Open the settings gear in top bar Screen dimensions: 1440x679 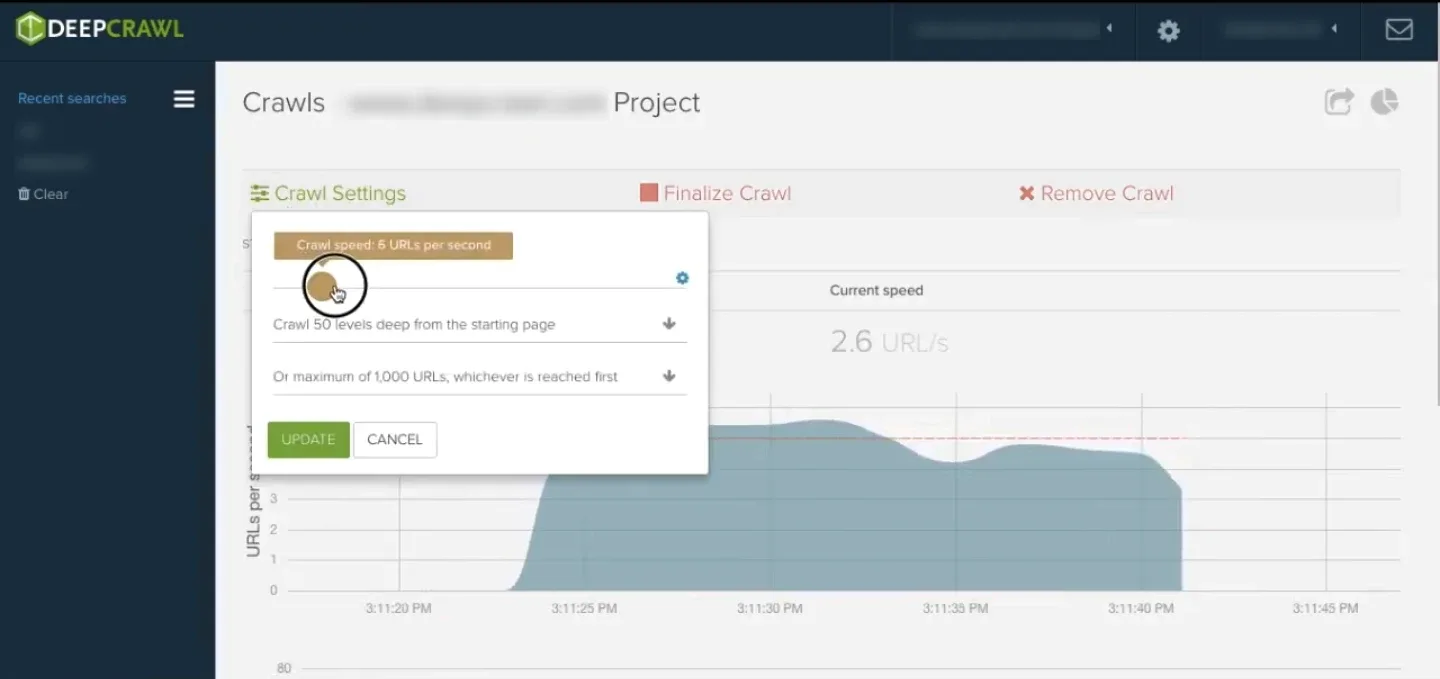pyautogui.click(x=1168, y=31)
